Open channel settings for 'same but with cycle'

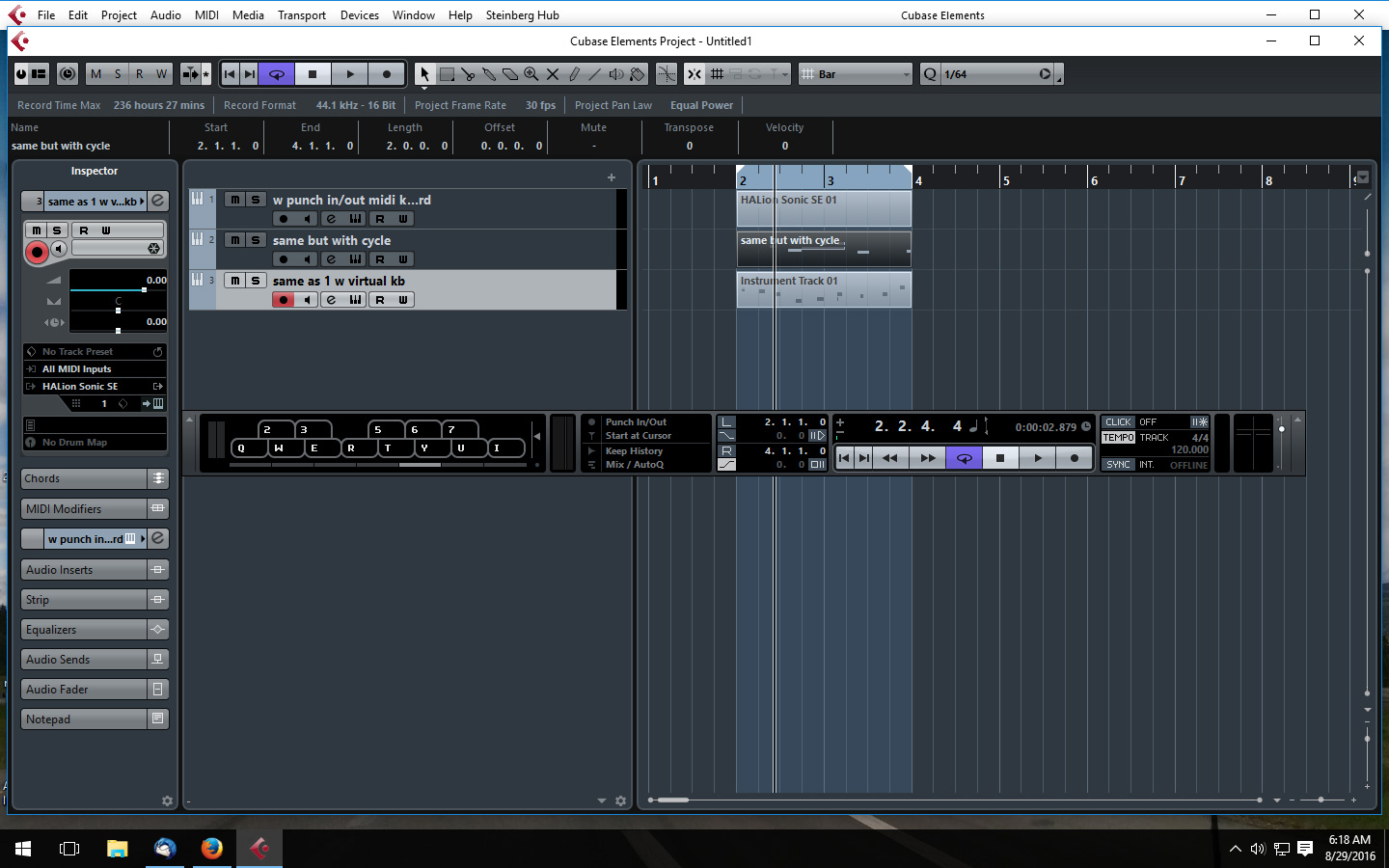[331, 259]
